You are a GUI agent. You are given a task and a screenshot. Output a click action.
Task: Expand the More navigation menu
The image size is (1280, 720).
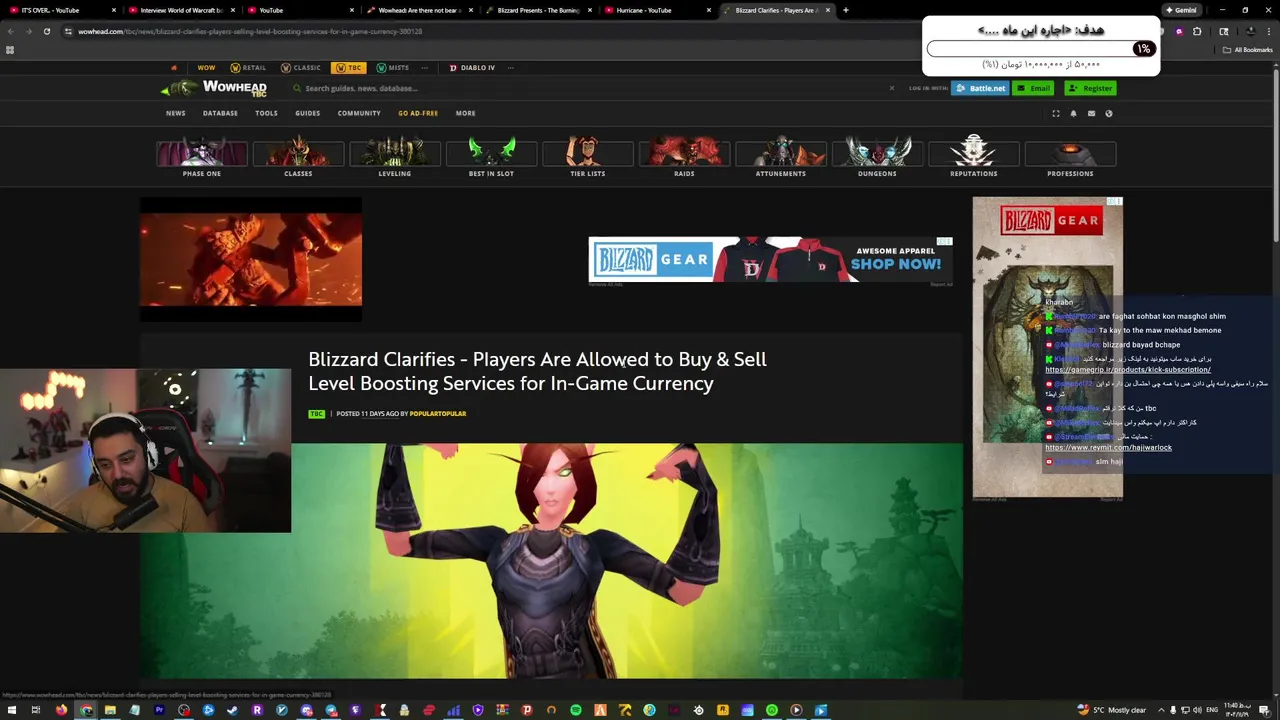click(466, 113)
